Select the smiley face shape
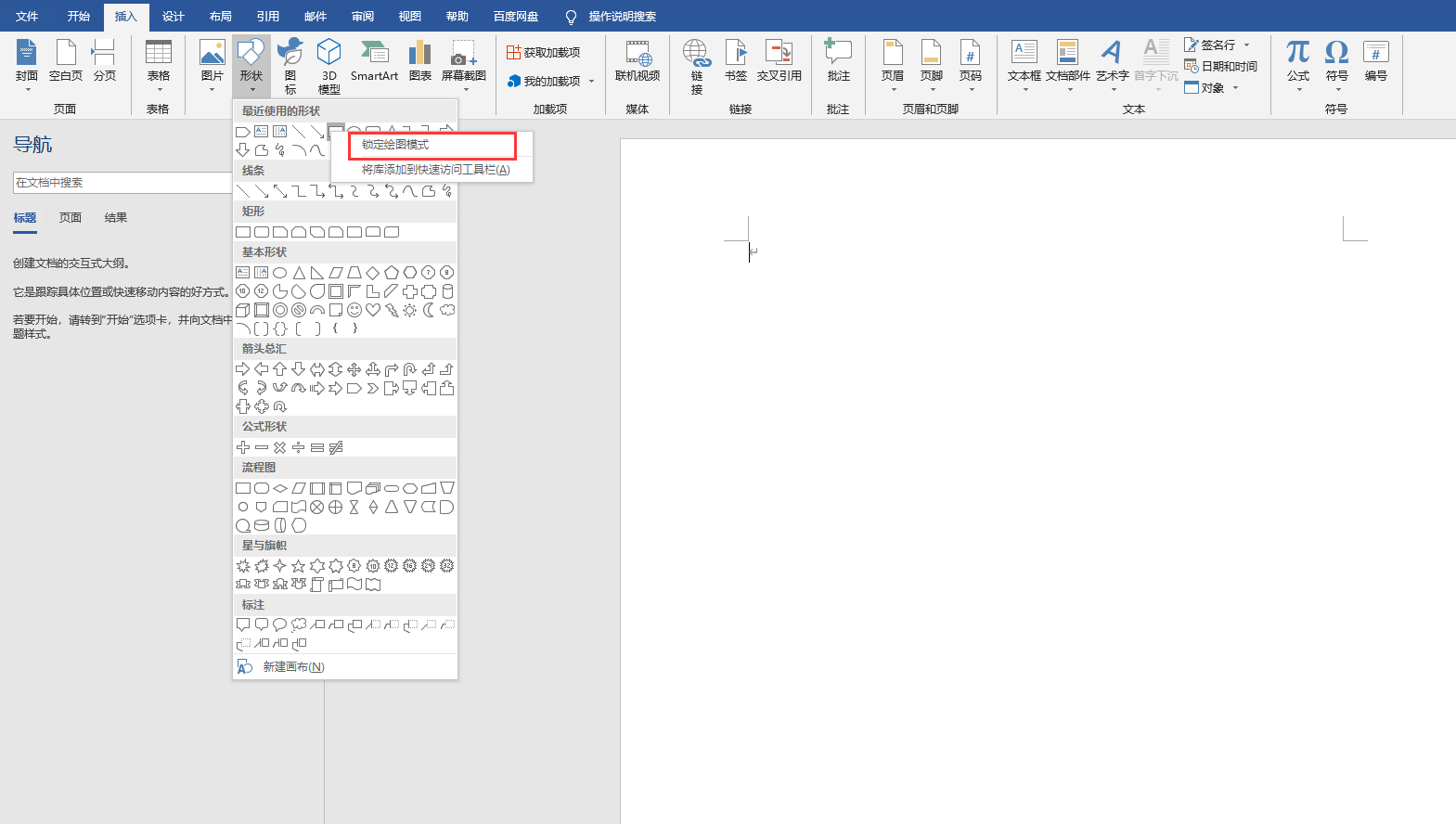The height and width of the screenshot is (824, 1456). [354, 310]
